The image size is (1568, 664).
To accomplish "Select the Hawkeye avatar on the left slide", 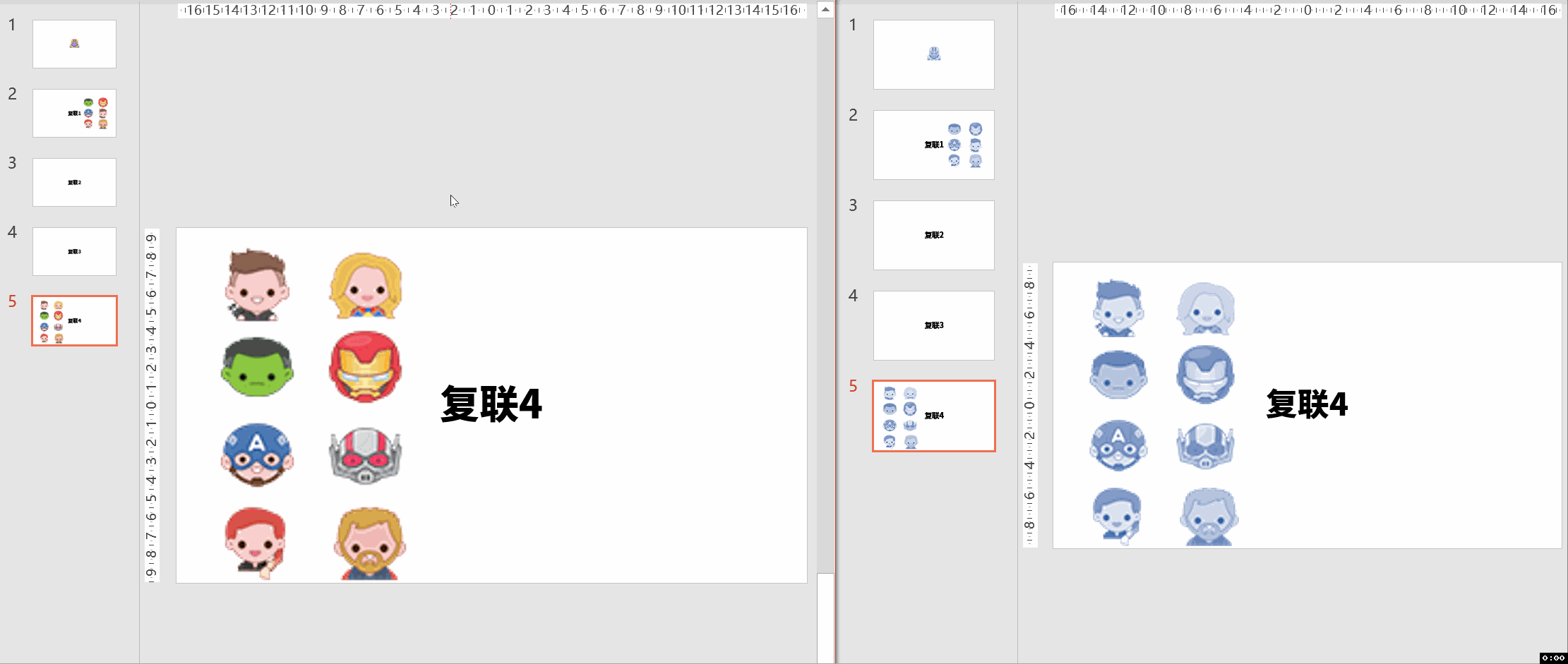I will coord(257,285).
